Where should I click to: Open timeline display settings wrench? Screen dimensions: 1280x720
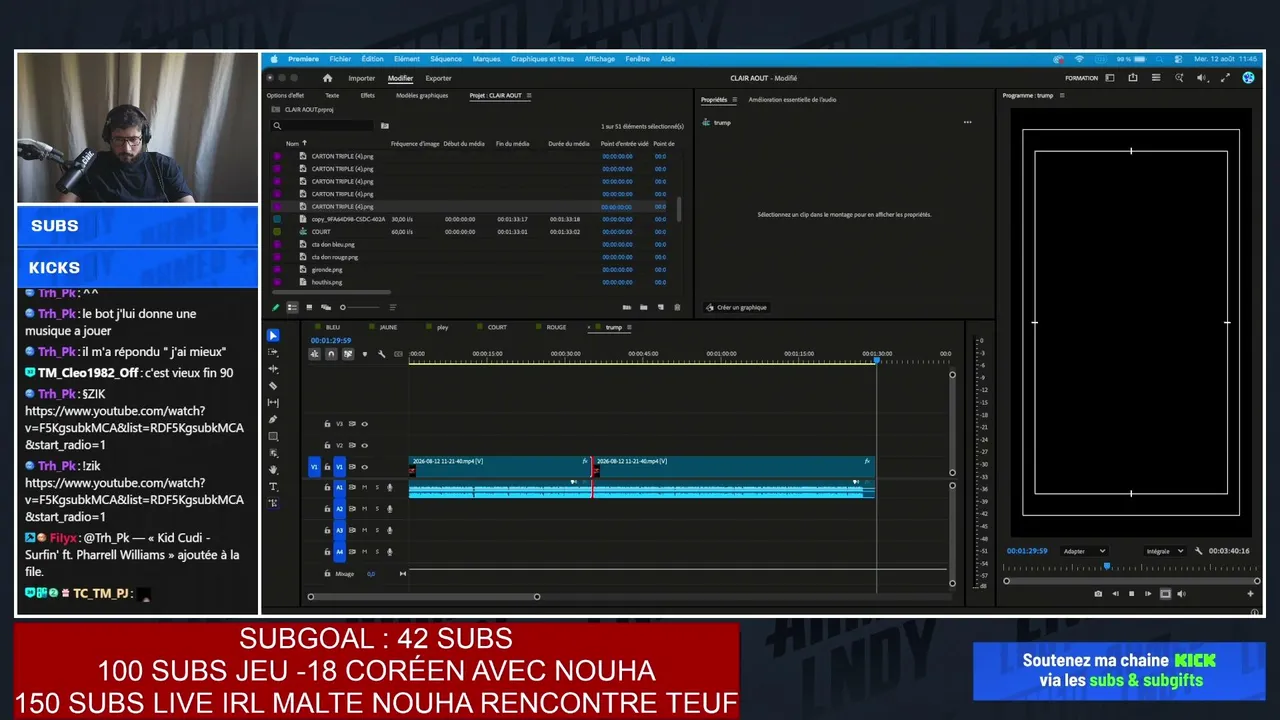(x=381, y=354)
